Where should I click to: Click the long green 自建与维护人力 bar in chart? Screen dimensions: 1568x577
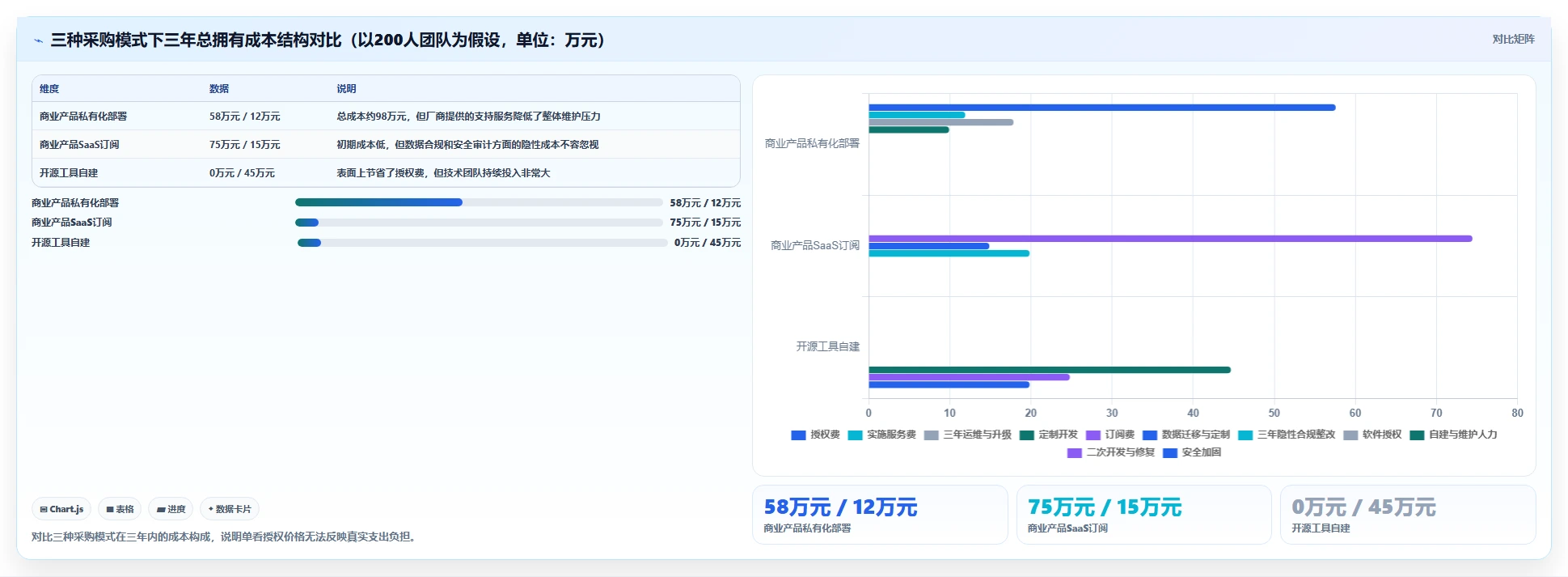click(x=1050, y=370)
